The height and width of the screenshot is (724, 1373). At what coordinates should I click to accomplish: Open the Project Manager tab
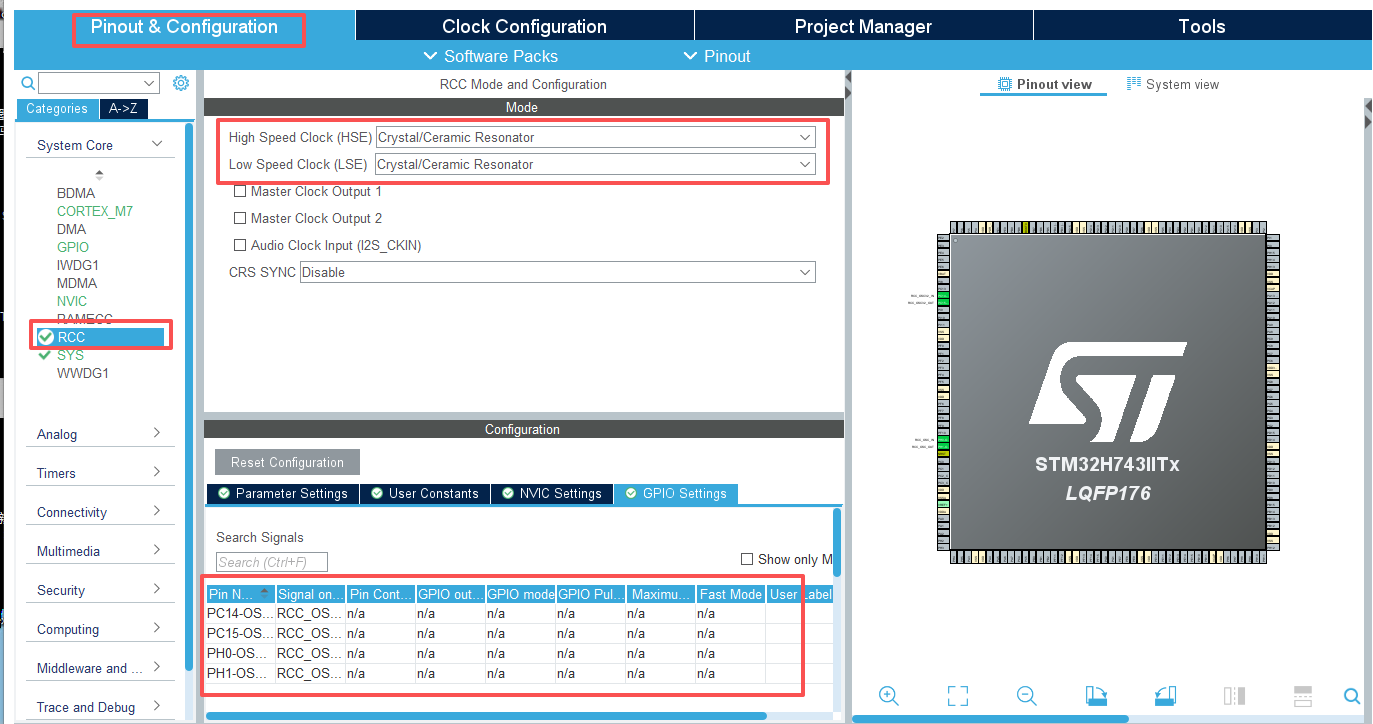click(863, 27)
